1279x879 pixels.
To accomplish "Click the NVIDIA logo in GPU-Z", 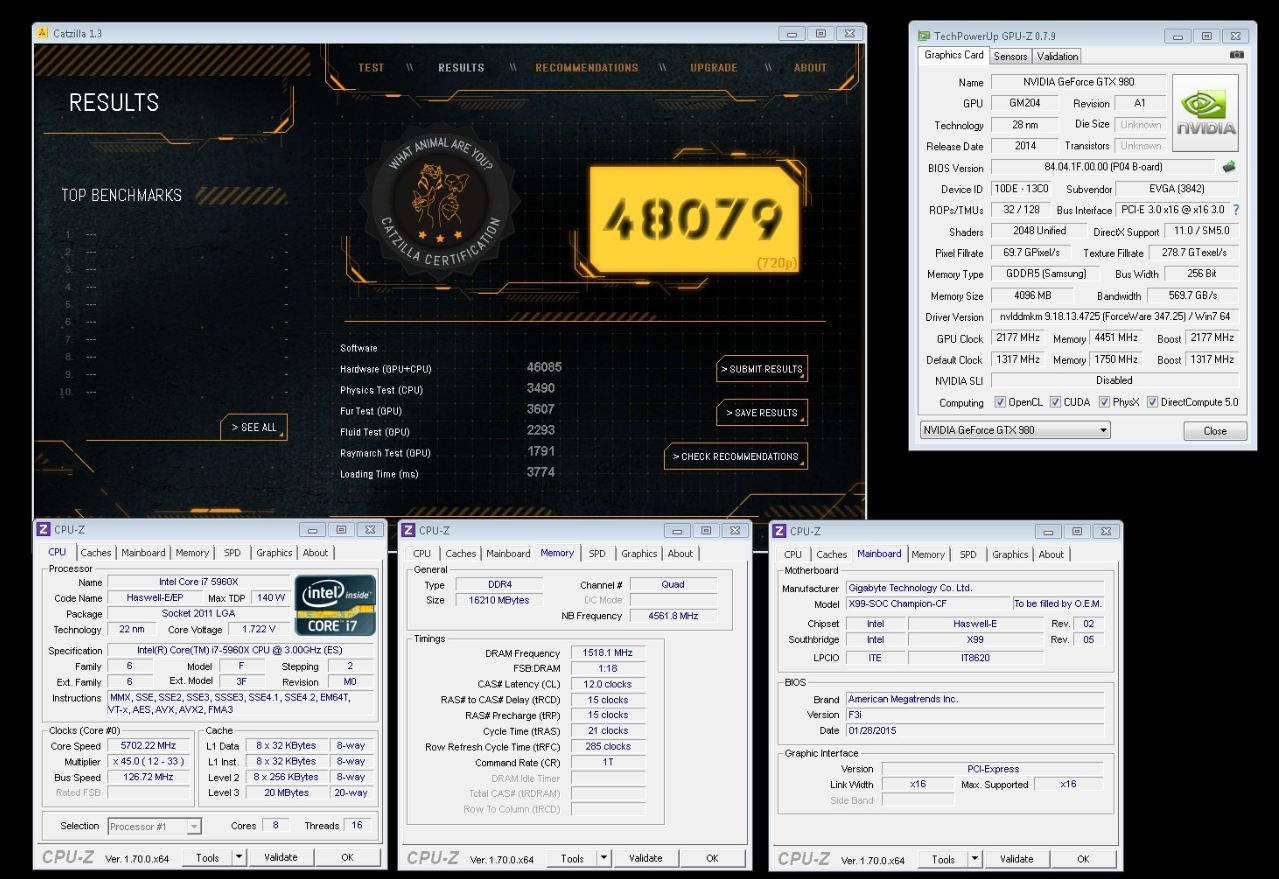I will click(1205, 113).
